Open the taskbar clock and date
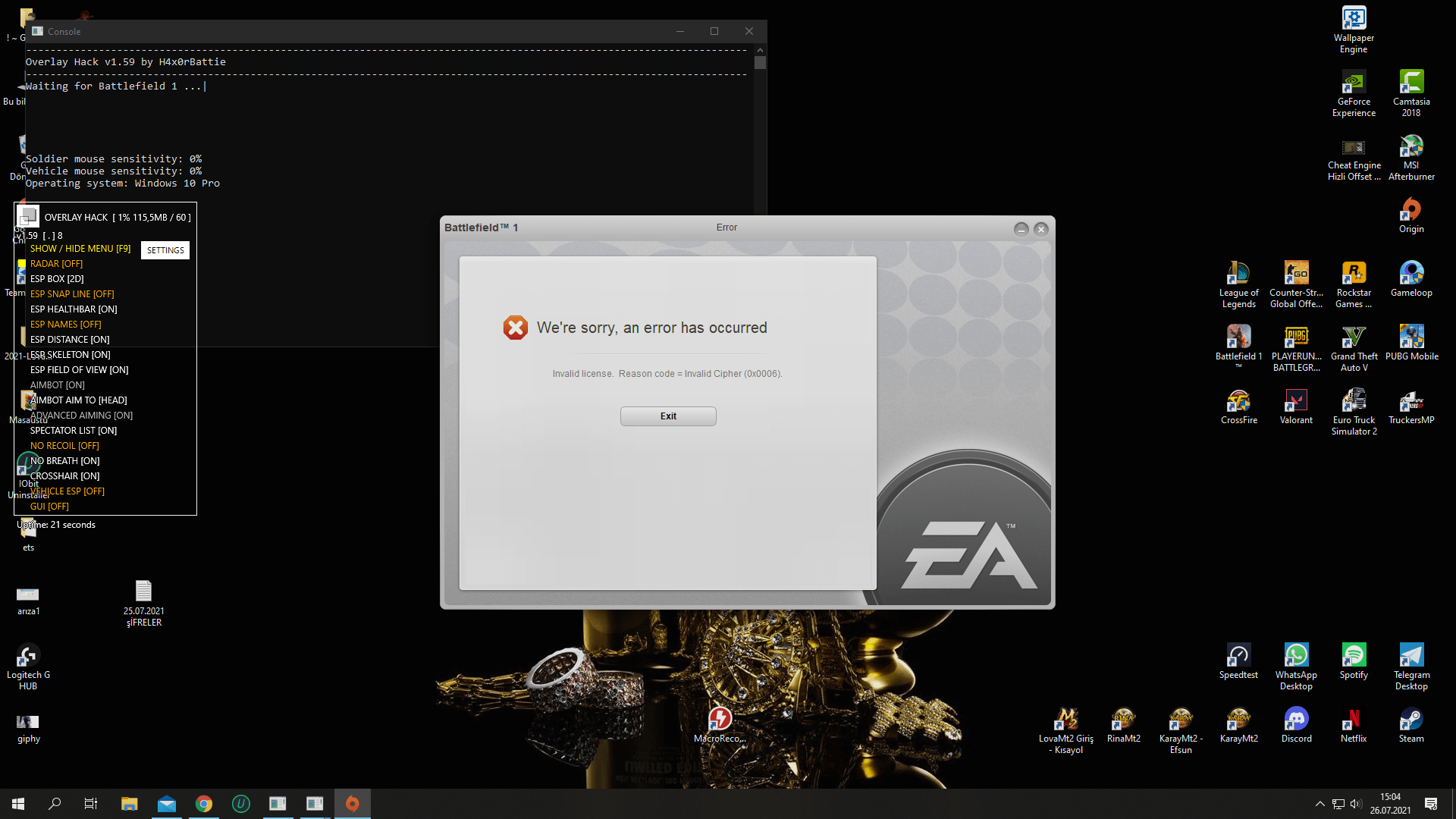The height and width of the screenshot is (819, 1456). [1390, 804]
